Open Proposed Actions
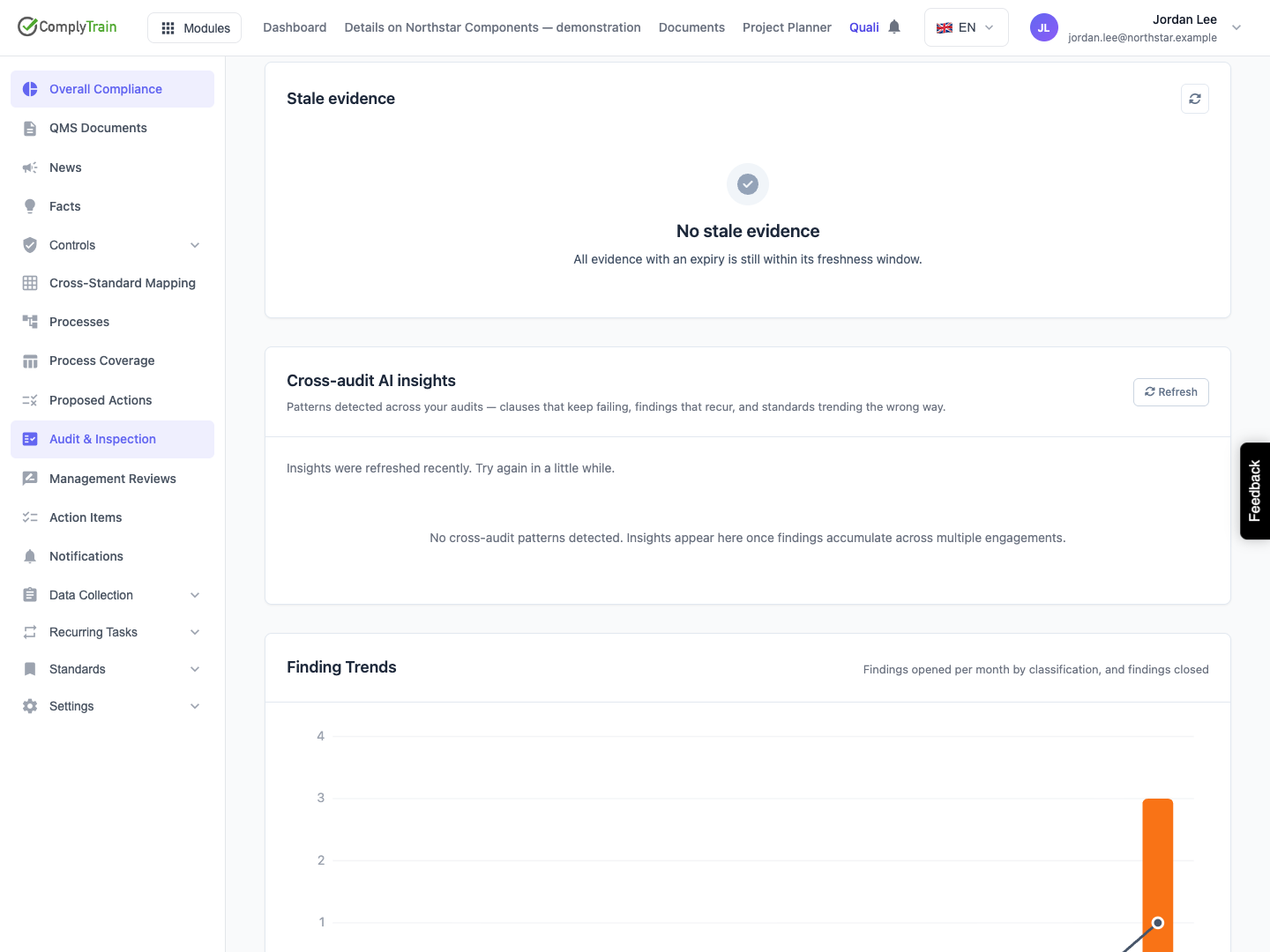 click(112, 400)
